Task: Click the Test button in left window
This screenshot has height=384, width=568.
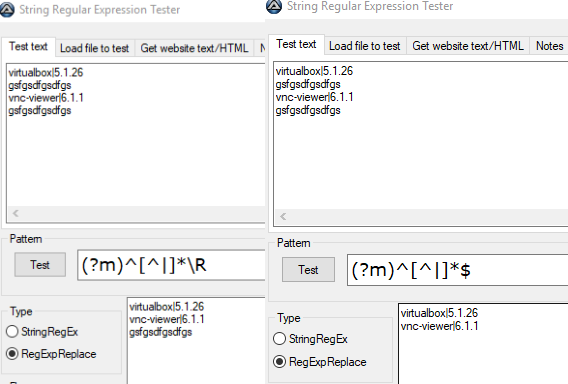Action: click(x=40, y=265)
